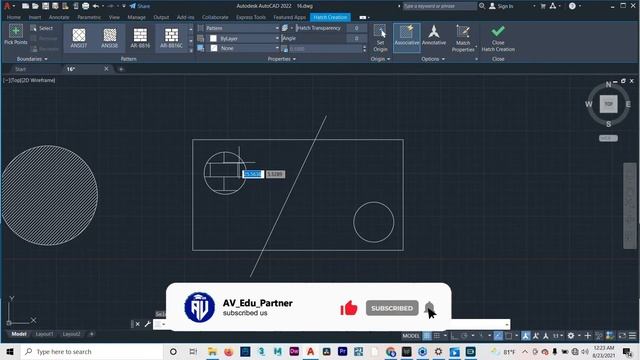Click the None background color swatch
640x360 pixels.
[x=213, y=48]
